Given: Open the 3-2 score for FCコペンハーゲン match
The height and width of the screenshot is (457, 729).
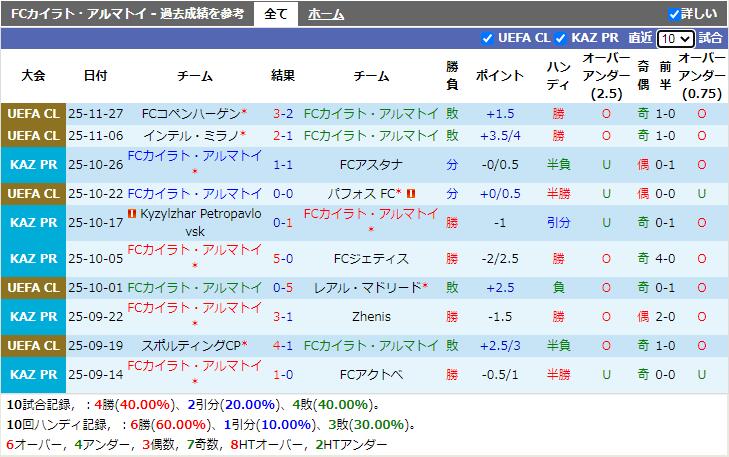Looking at the screenshot, I should [282, 114].
